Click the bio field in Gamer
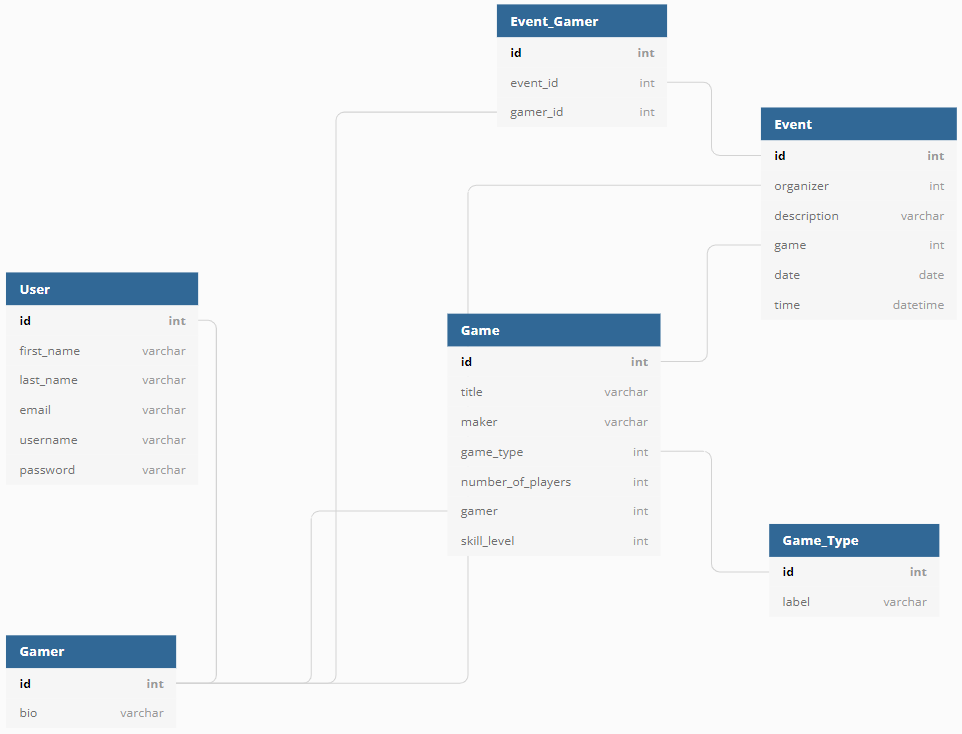Viewport: 962px width, 734px height. click(x=90, y=712)
